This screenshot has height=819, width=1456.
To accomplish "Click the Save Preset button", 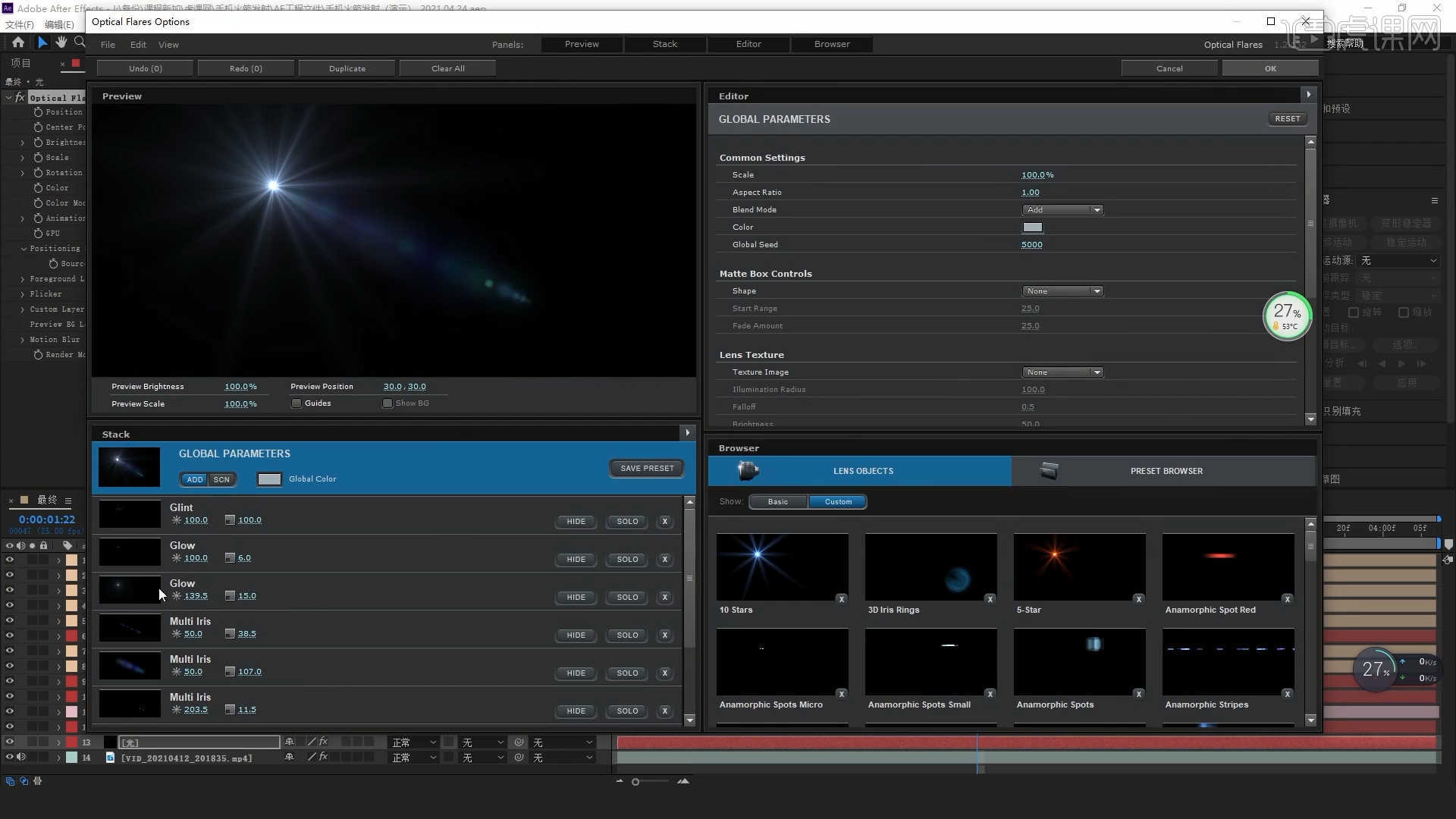I will tap(647, 469).
